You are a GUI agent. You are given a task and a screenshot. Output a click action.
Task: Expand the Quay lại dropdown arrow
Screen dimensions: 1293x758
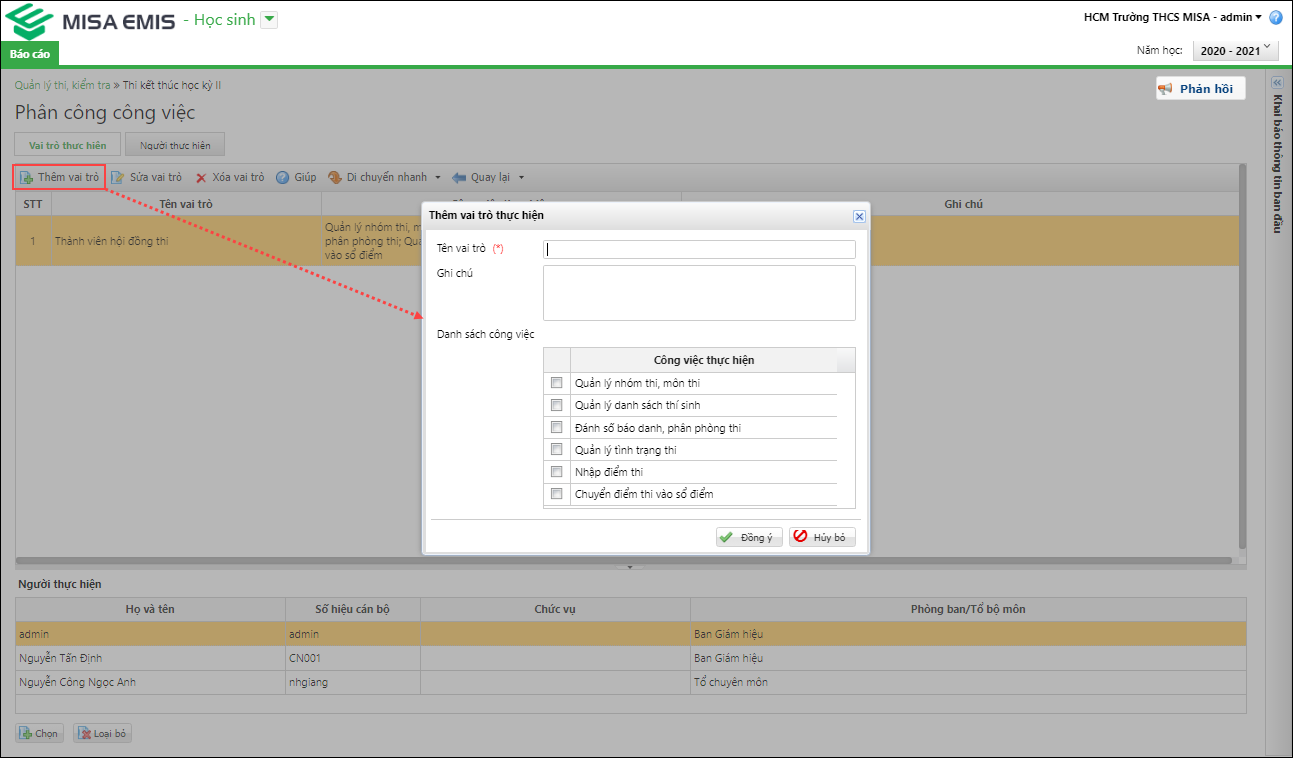[x=521, y=178]
